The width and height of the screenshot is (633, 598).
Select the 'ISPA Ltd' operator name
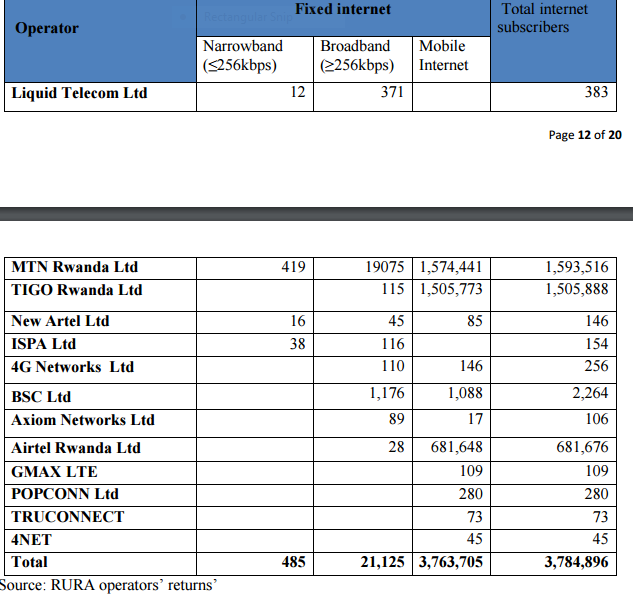click(x=44, y=344)
